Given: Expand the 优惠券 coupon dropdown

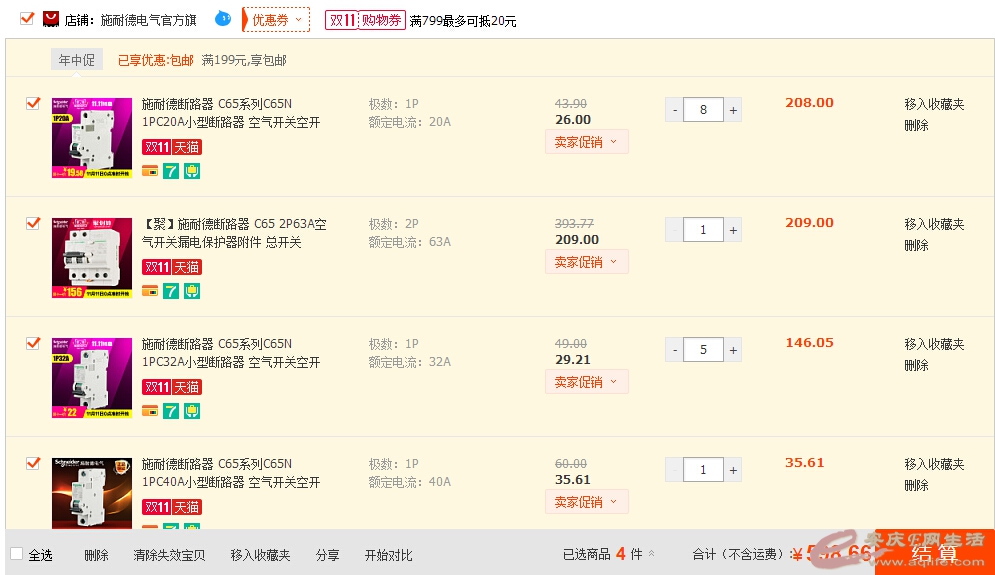Looking at the screenshot, I should point(275,20).
